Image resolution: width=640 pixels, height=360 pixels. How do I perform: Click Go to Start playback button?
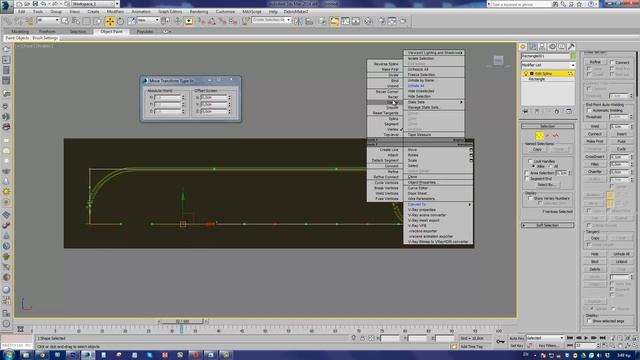click(570, 338)
